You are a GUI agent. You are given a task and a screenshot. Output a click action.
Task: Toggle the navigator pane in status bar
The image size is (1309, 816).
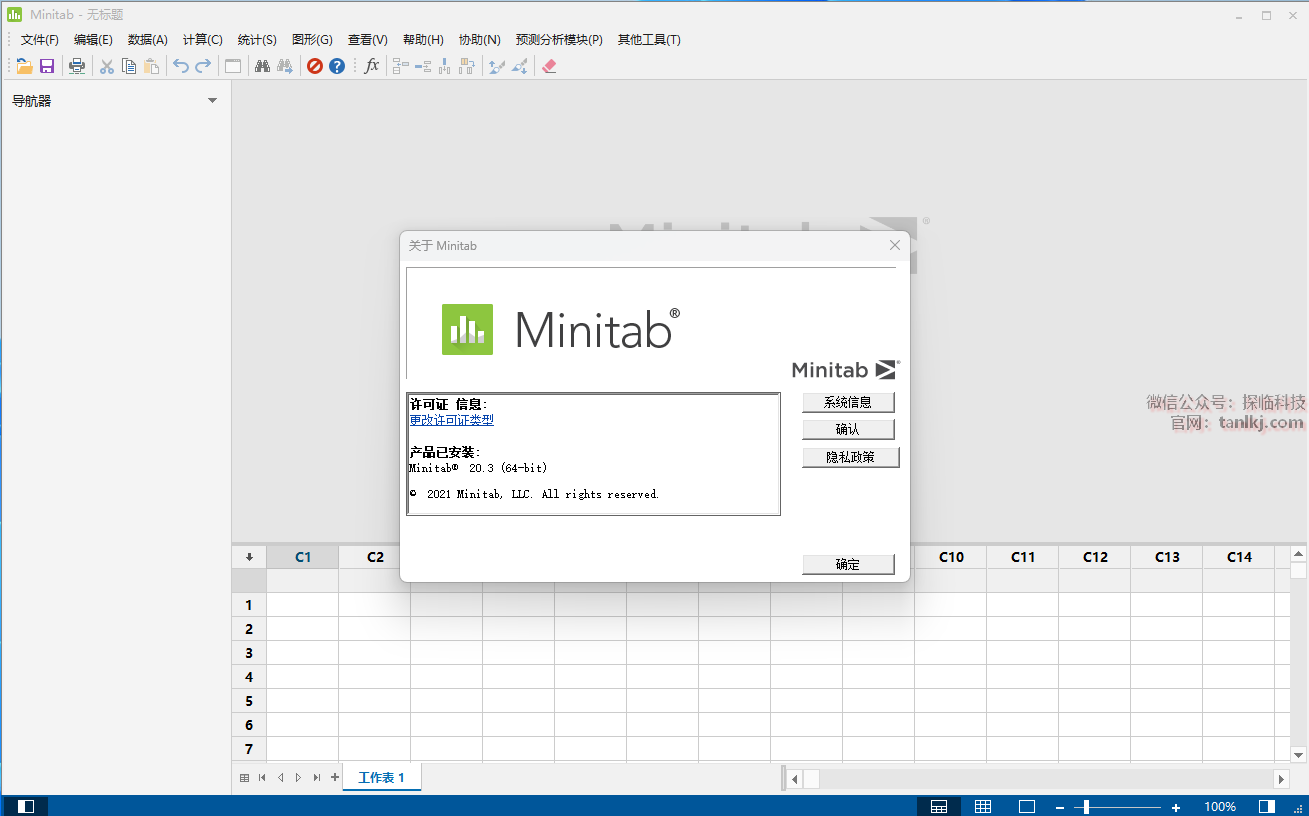point(26,806)
